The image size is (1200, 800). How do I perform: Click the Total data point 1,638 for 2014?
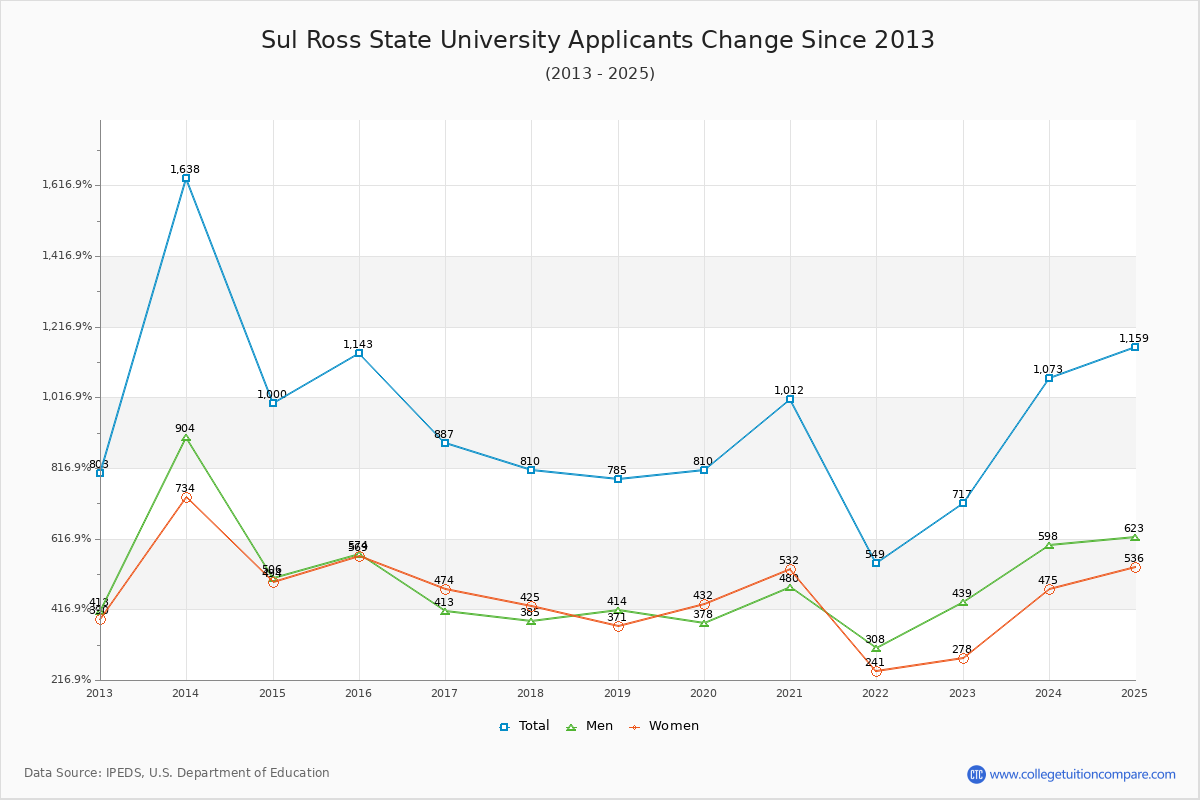pos(186,178)
